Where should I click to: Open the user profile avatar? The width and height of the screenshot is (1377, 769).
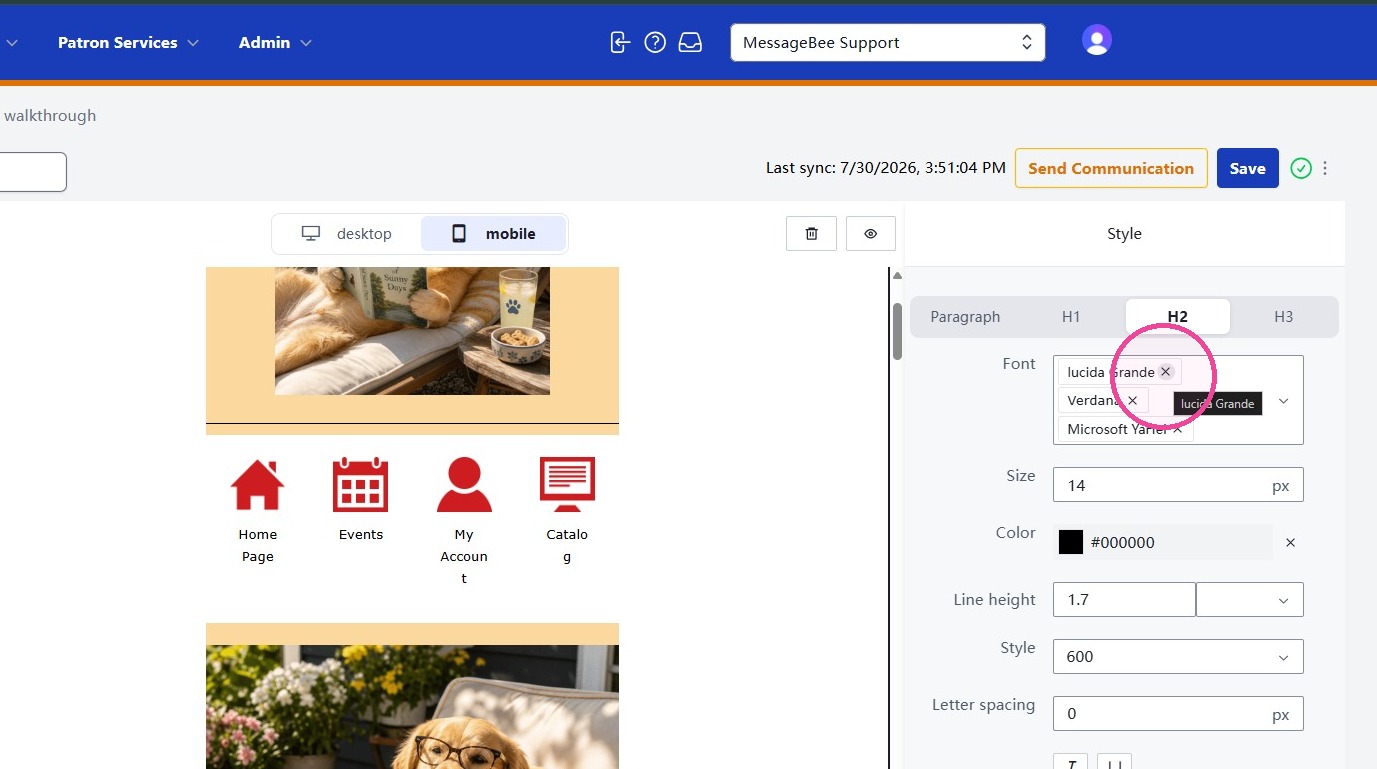coord(1097,40)
